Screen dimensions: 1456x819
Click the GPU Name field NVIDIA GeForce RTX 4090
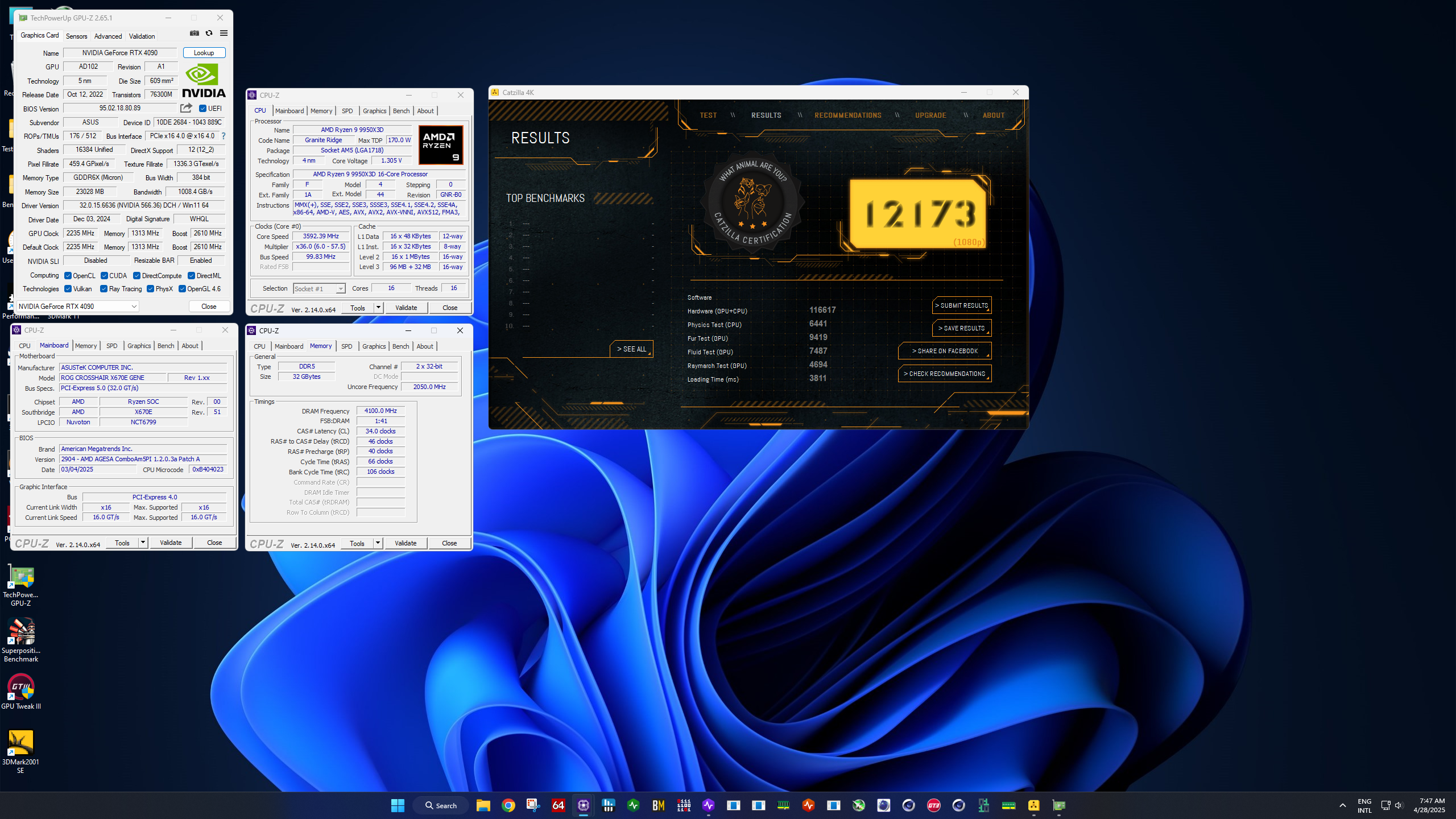coord(120,53)
